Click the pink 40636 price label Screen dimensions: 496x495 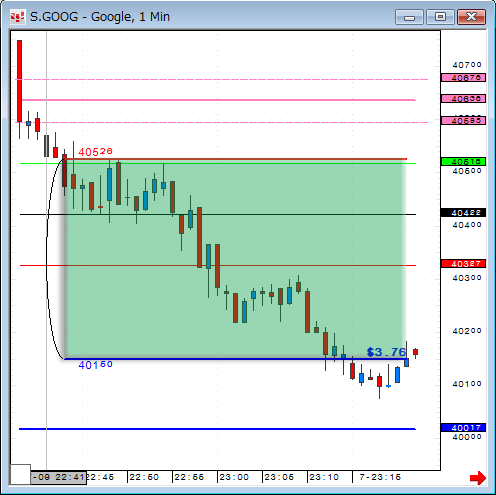tap(463, 99)
